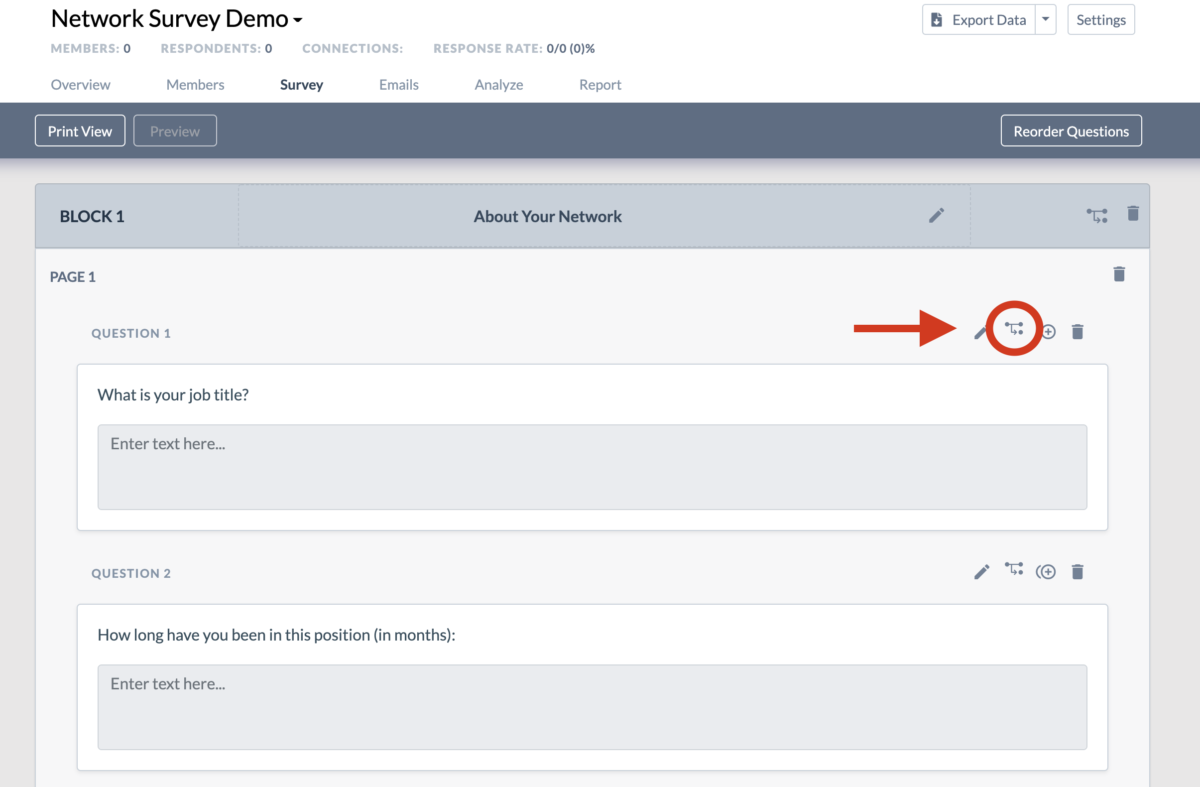Click the Question 1 text entry field

pyautogui.click(x=592, y=467)
